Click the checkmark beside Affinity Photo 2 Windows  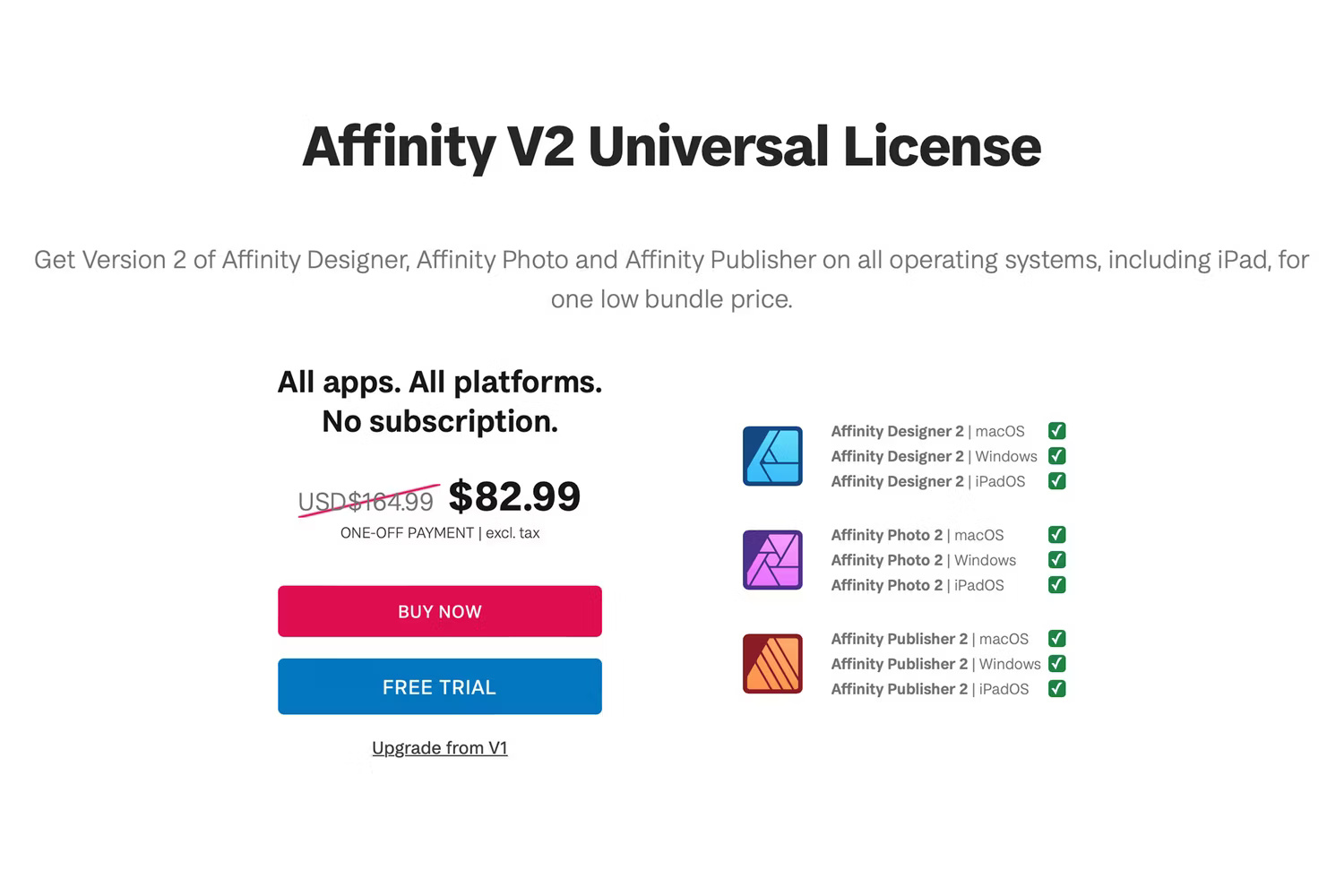tap(1056, 560)
